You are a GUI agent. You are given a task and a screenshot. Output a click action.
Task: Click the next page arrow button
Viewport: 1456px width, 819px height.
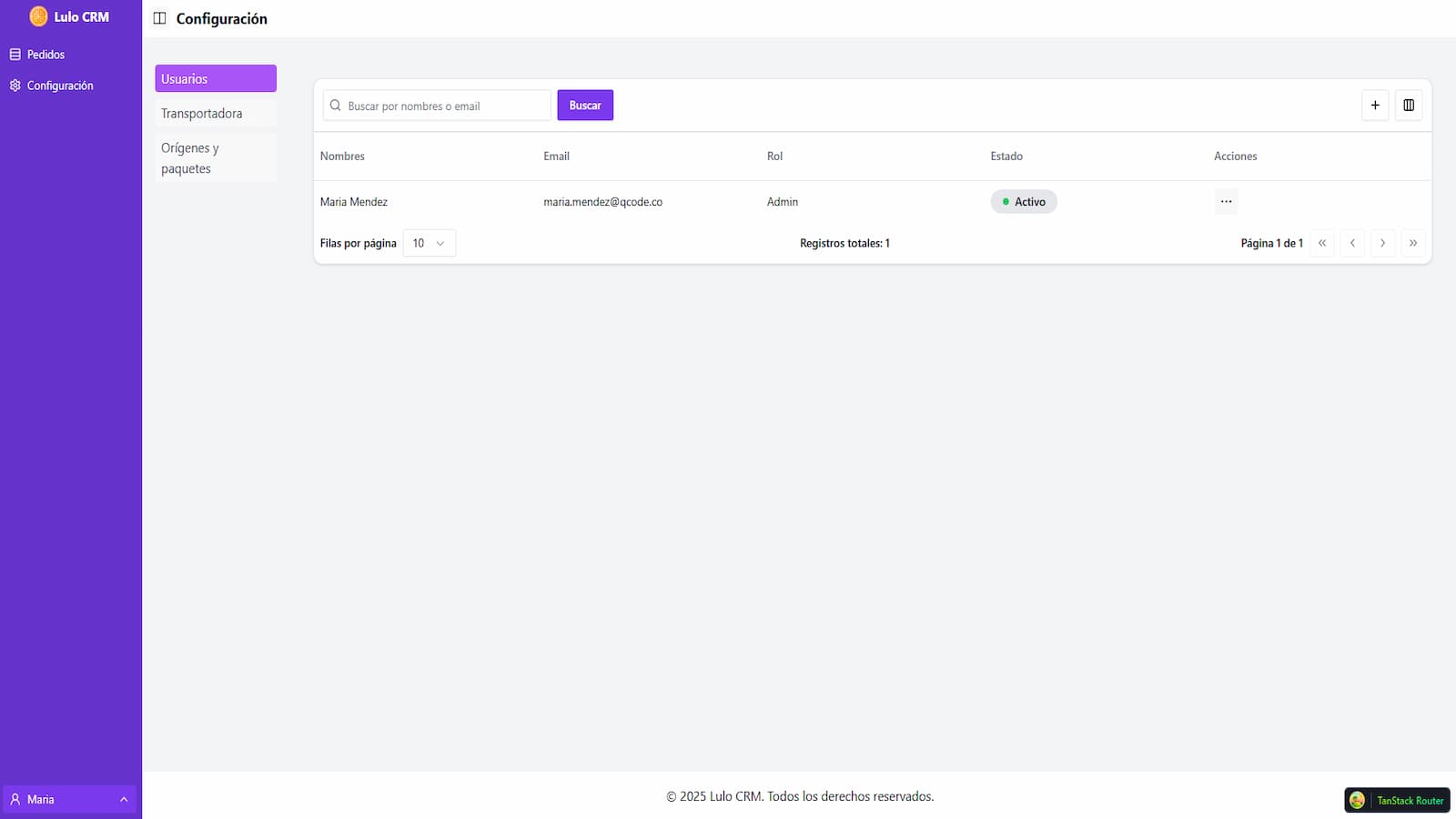tap(1382, 243)
